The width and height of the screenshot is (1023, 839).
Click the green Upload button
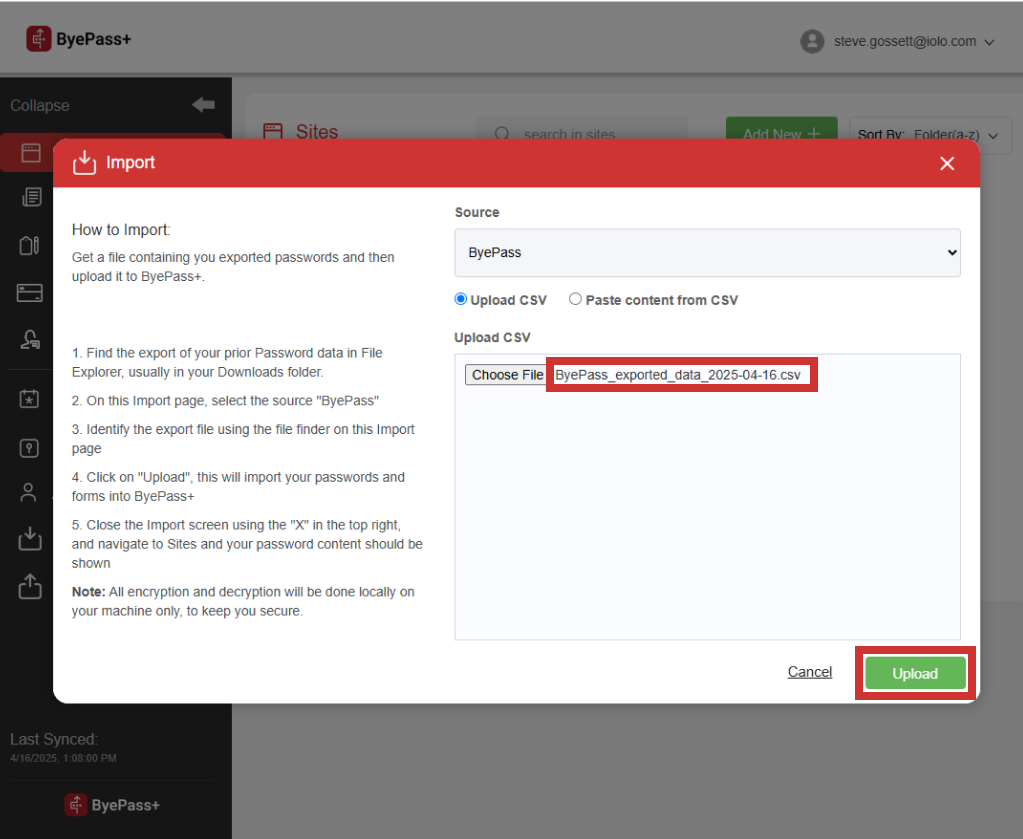click(x=915, y=673)
